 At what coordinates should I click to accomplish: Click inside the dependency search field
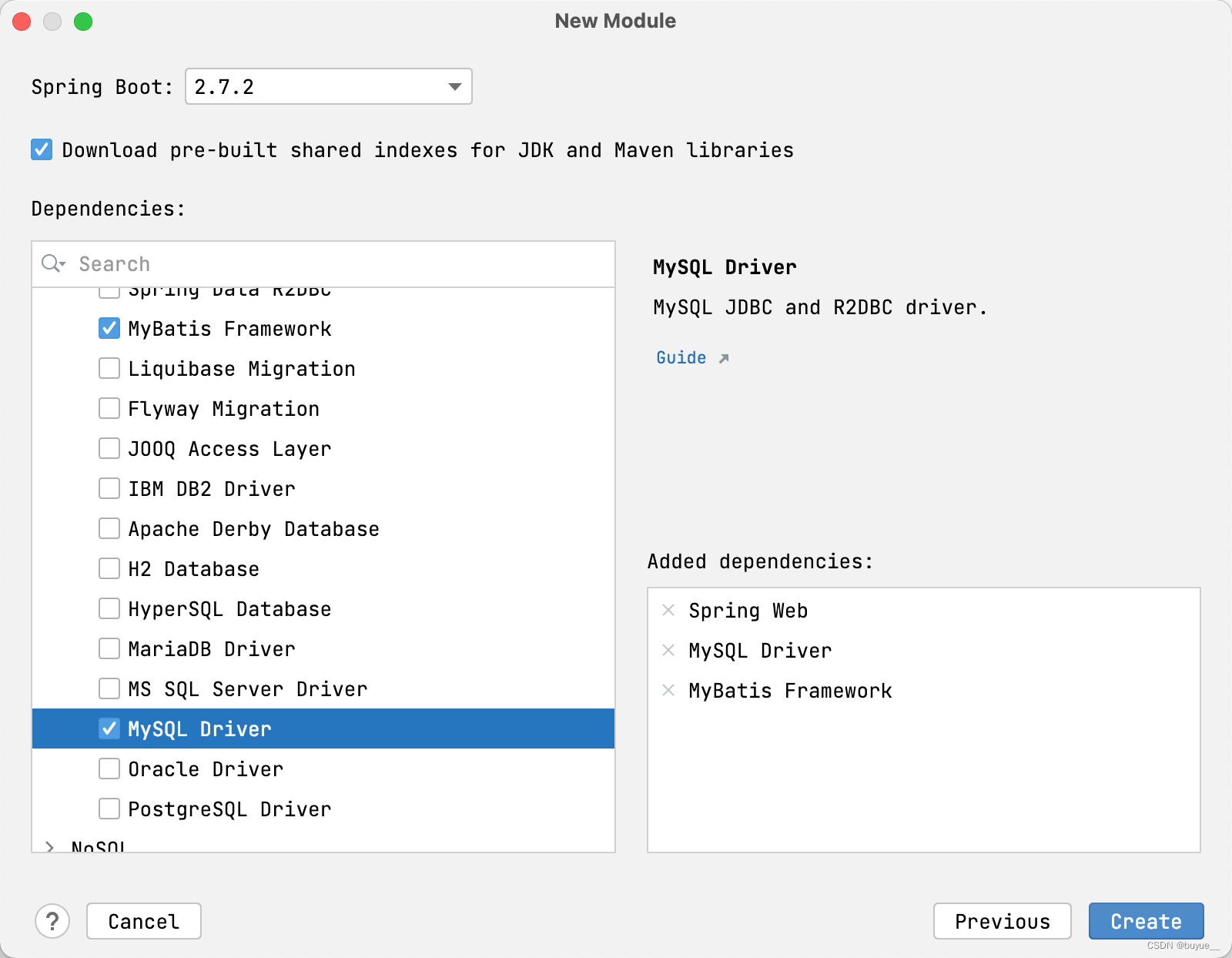[231, 264]
